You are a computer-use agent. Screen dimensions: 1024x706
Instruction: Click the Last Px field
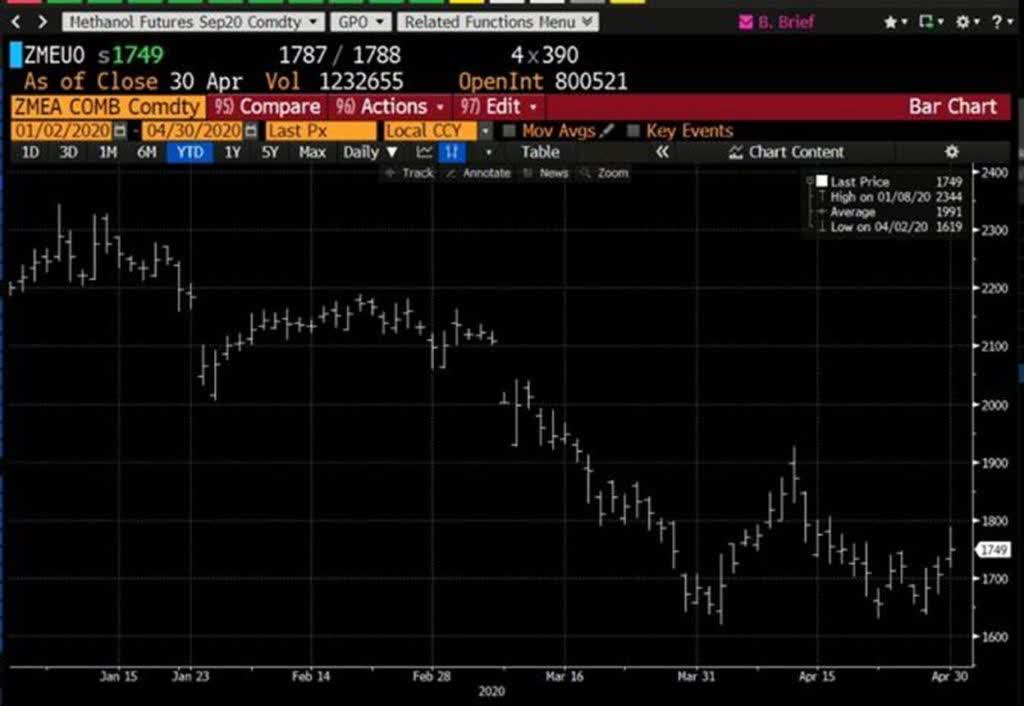(x=321, y=131)
